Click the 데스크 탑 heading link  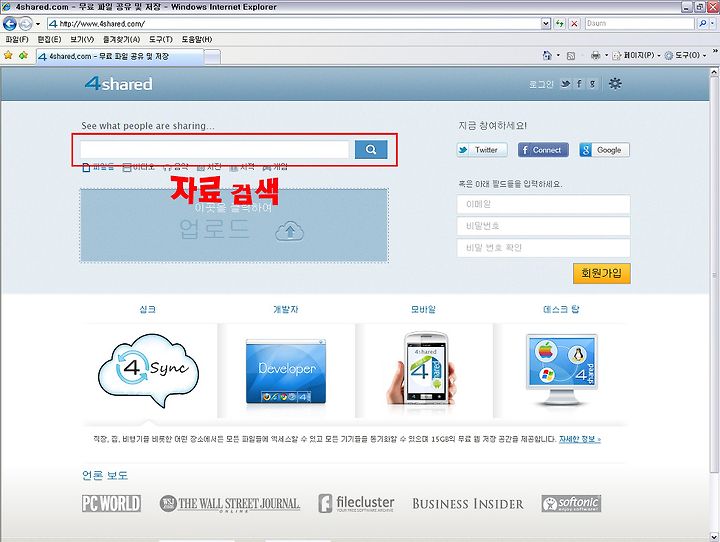point(561,310)
